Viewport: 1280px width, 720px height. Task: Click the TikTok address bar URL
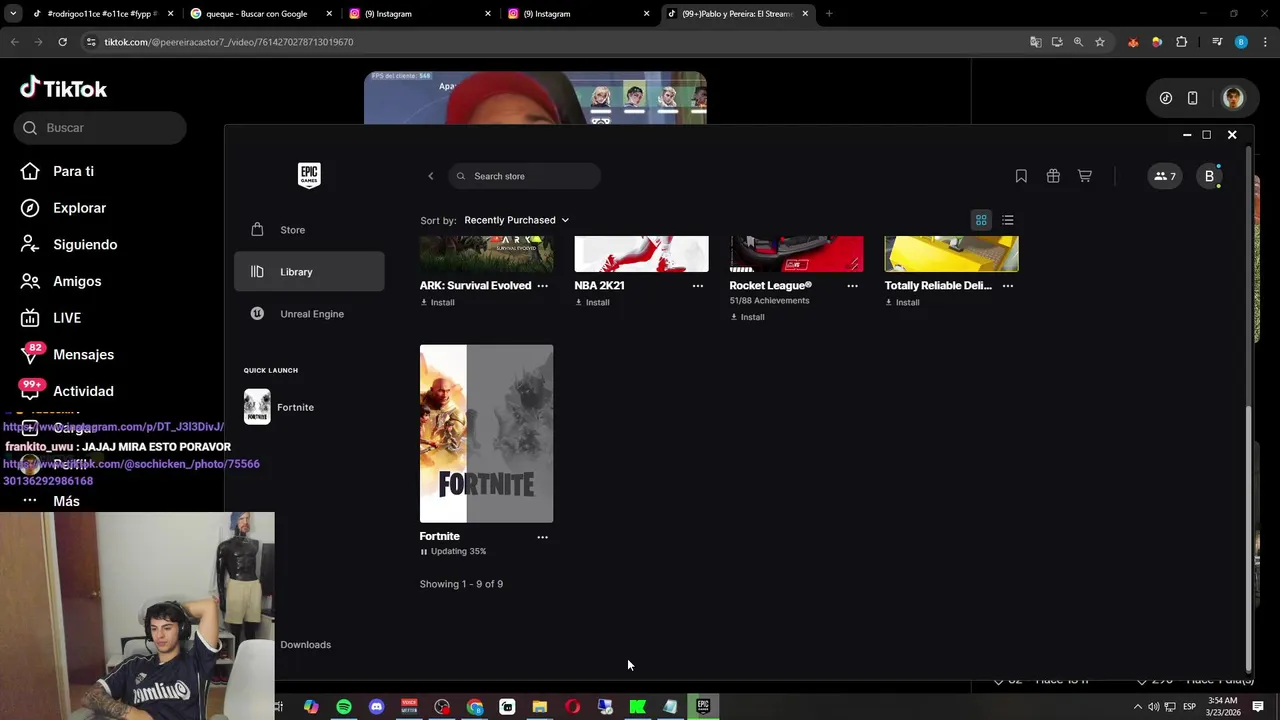tap(229, 42)
